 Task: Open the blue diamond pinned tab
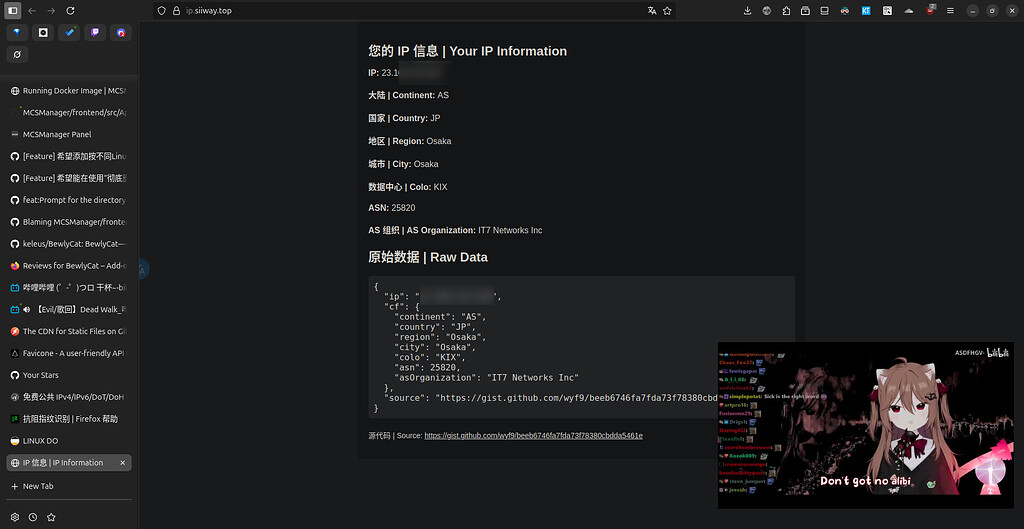[17, 33]
